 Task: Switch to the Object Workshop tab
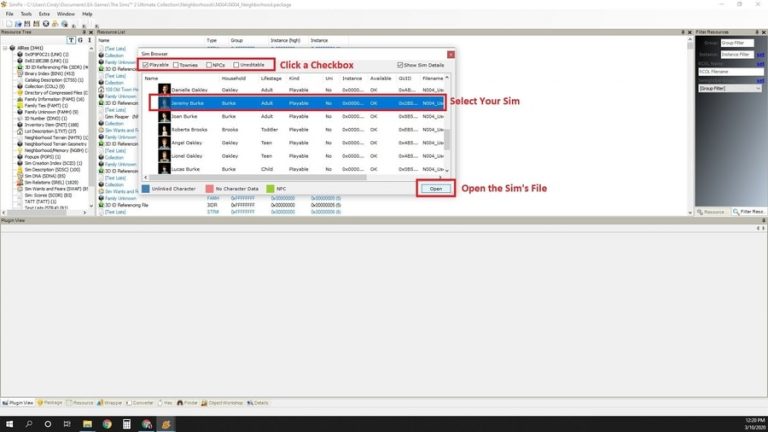(225, 403)
